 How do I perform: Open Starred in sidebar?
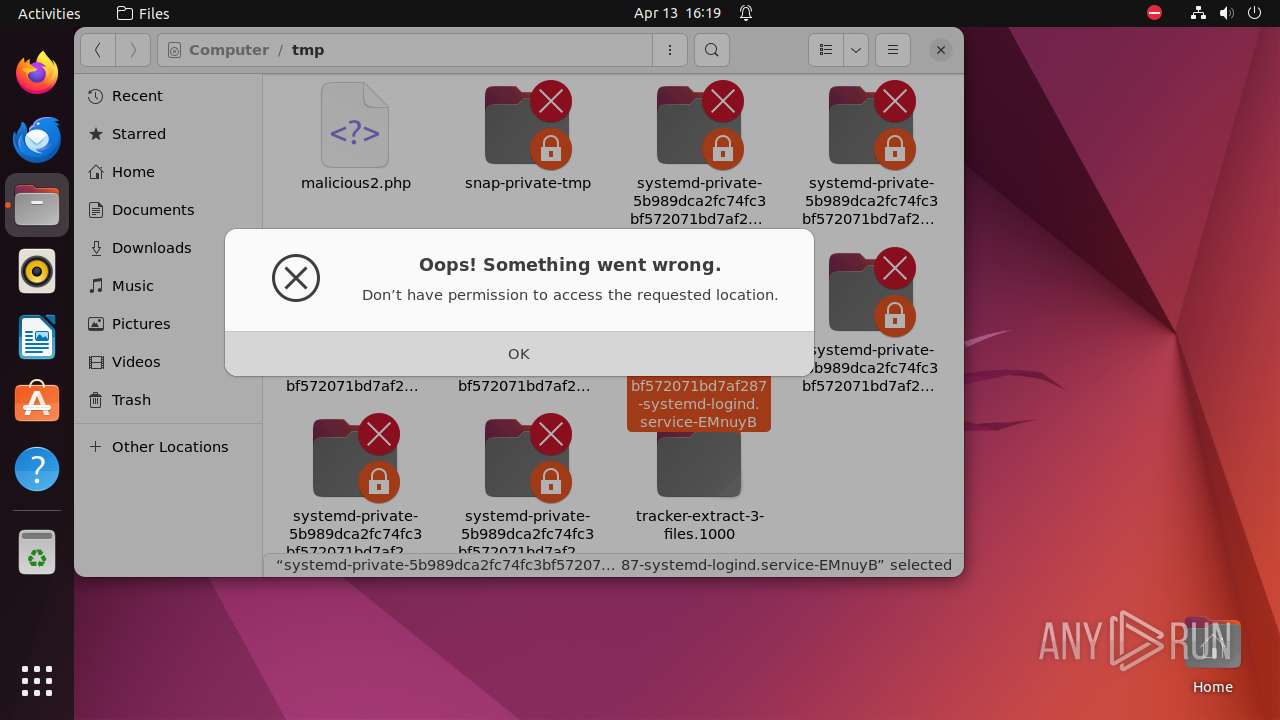click(x=168, y=134)
